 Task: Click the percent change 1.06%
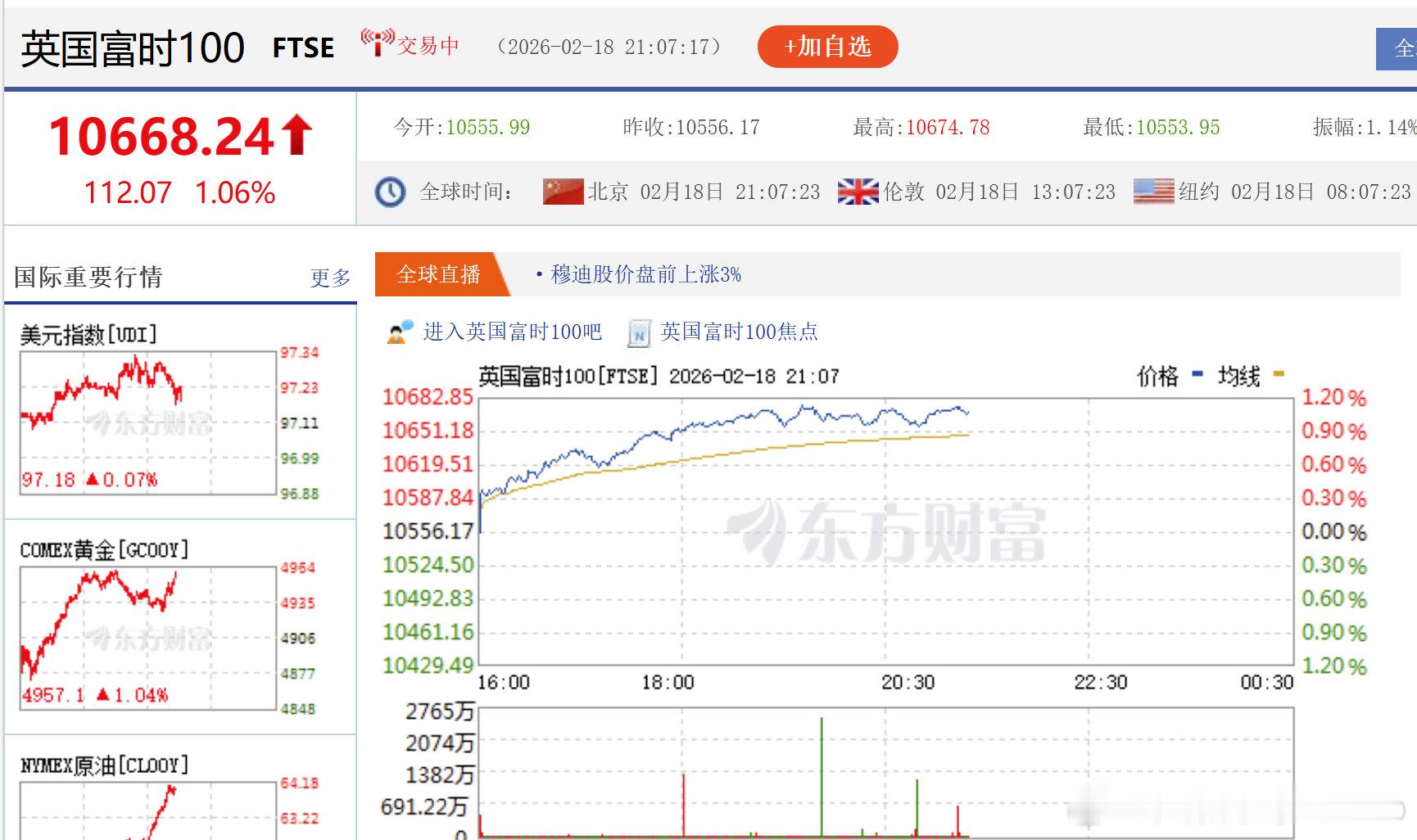[235, 193]
